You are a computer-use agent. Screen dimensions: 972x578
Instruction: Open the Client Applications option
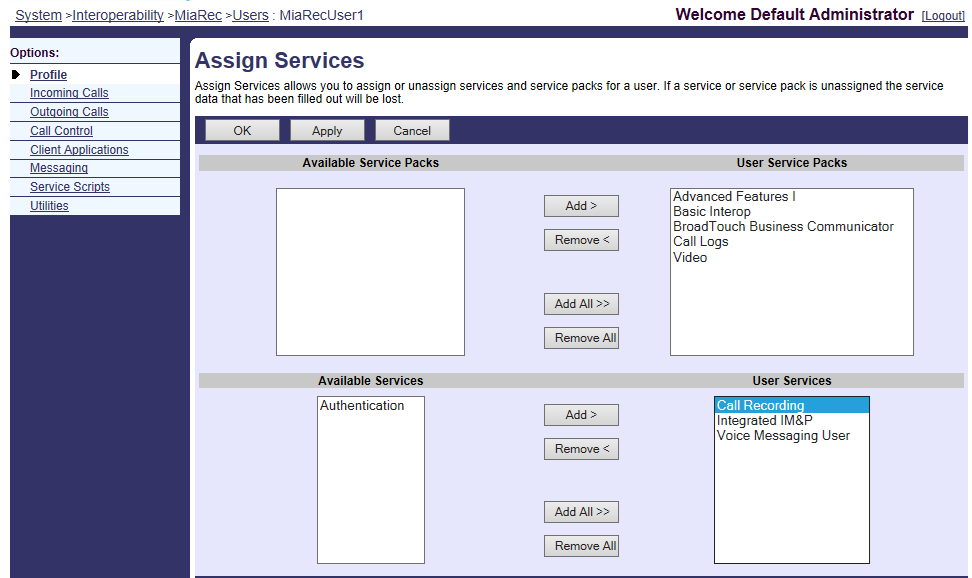[x=79, y=149]
